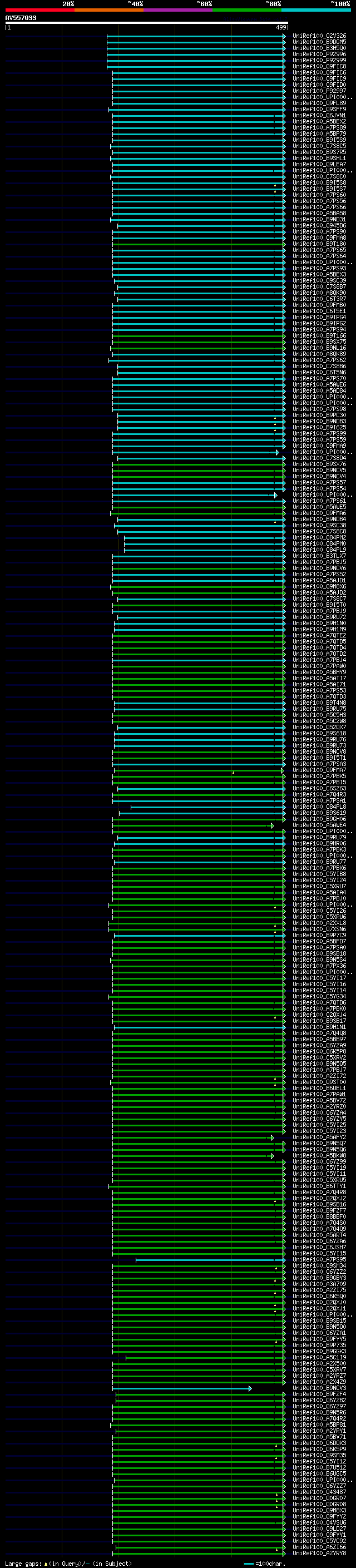The width and height of the screenshot is (356, 1568).
Task: Open the UniRef100_Q9FL89 hit
Action: (319, 103)
